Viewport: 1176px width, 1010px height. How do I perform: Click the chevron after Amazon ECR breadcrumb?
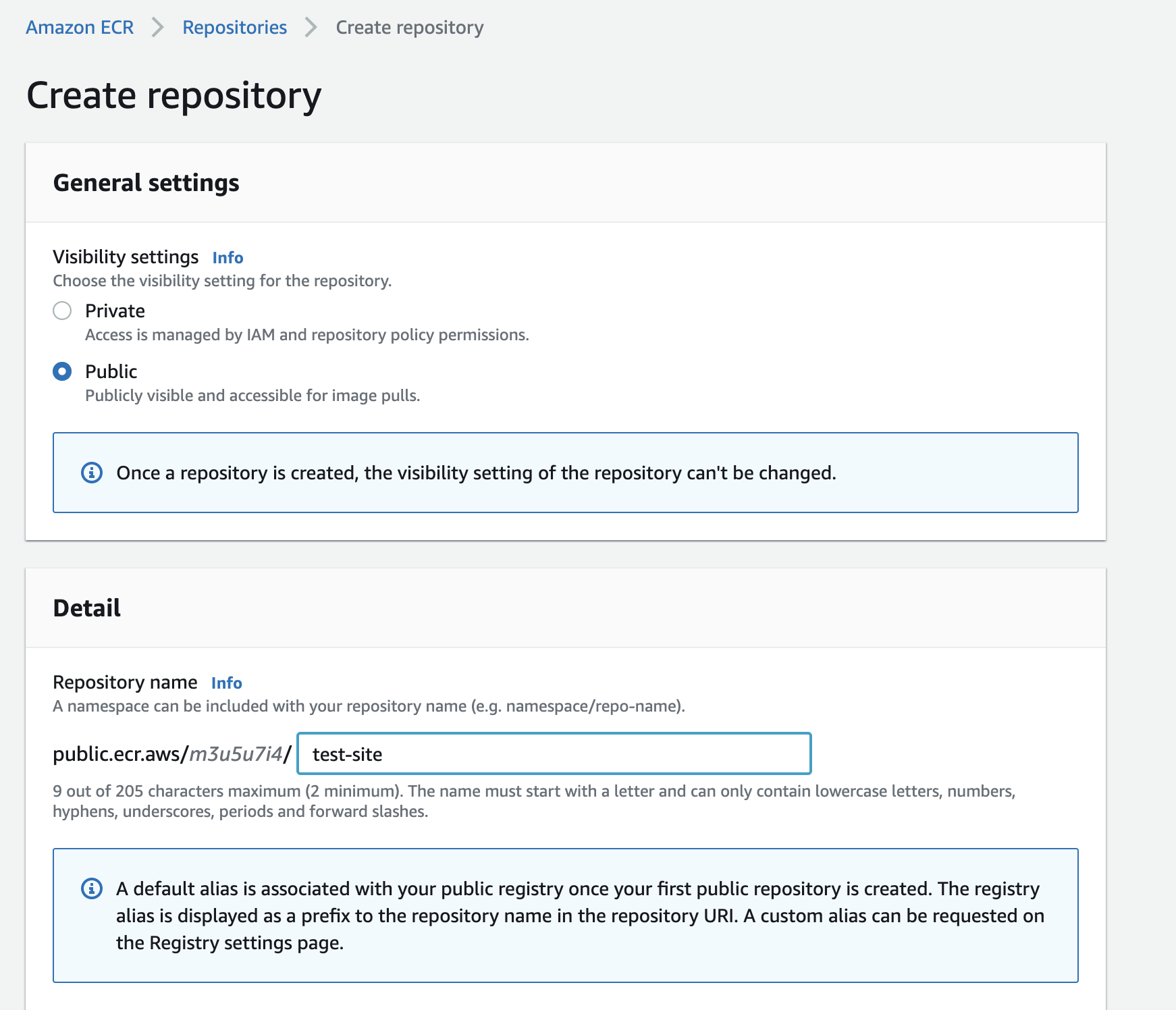pos(158,28)
